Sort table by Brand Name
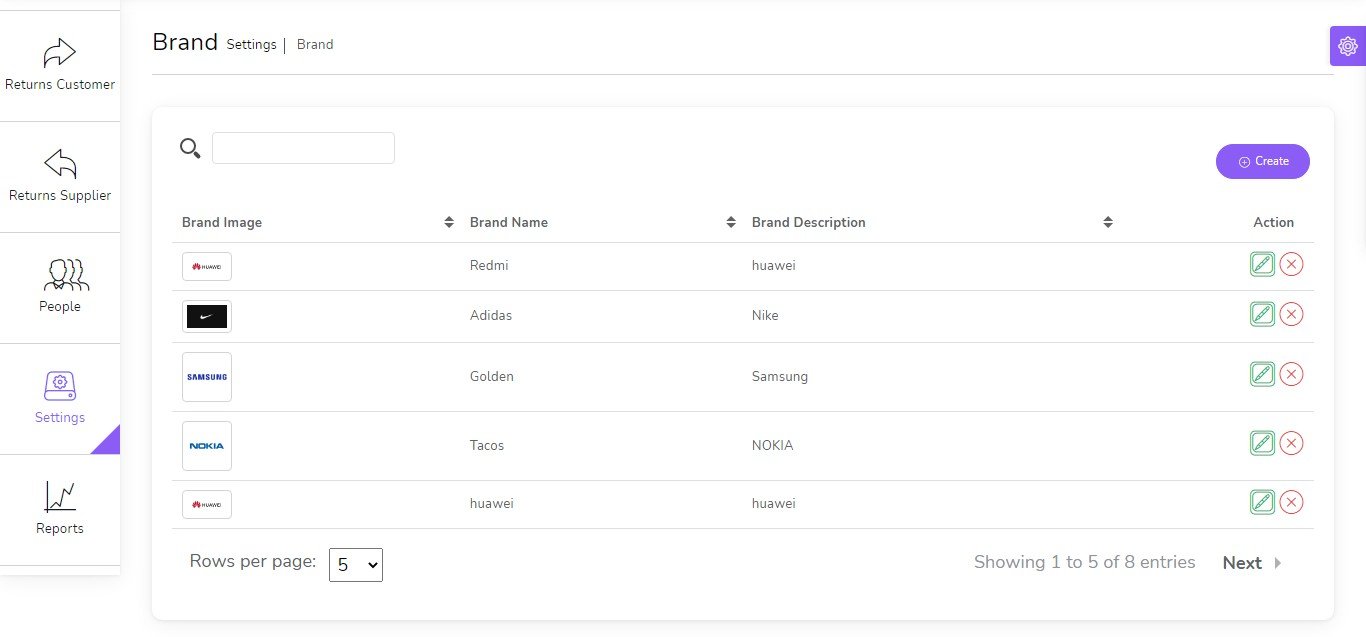1366x637 pixels. (x=731, y=222)
